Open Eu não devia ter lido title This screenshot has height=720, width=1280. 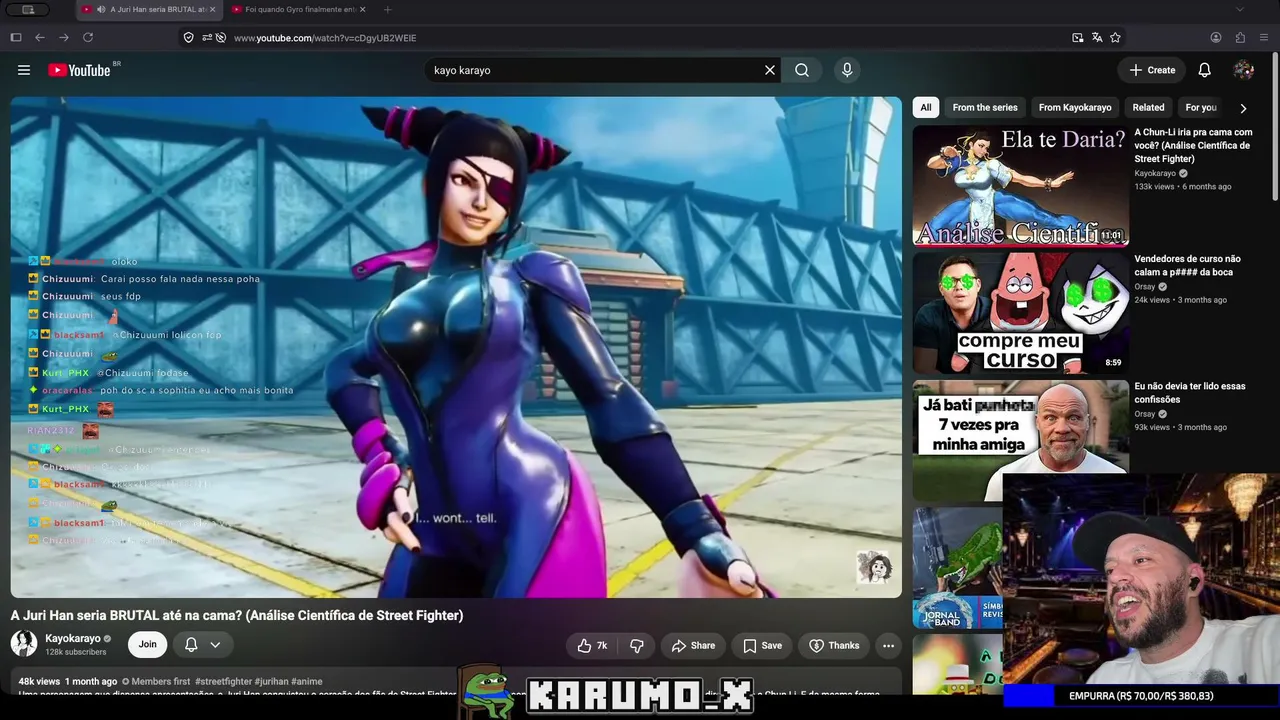(x=1190, y=392)
